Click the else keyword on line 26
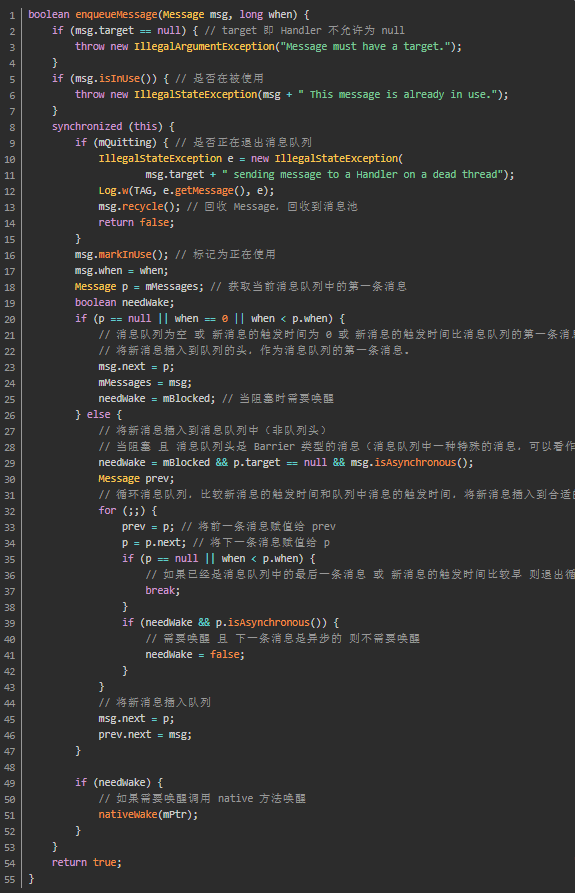The height and width of the screenshot is (893, 575). click(x=98, y=414)
